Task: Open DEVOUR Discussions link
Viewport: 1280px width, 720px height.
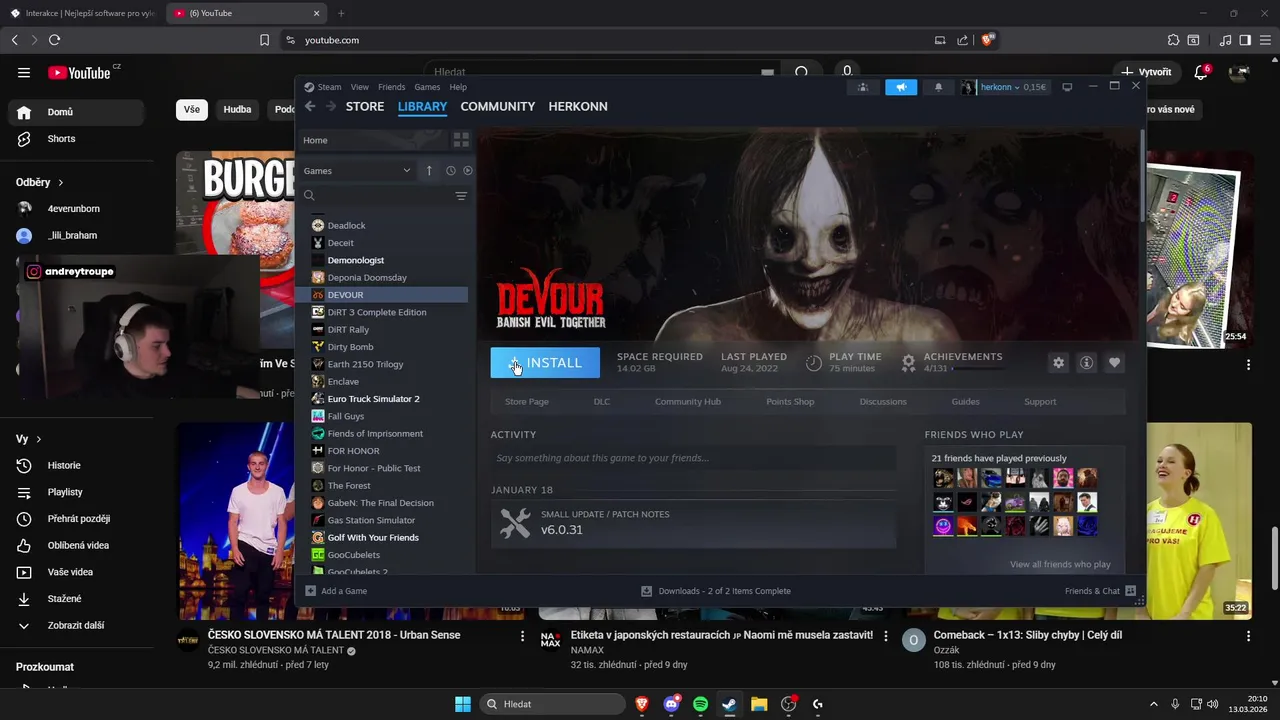Action: [x=883, y=402]
